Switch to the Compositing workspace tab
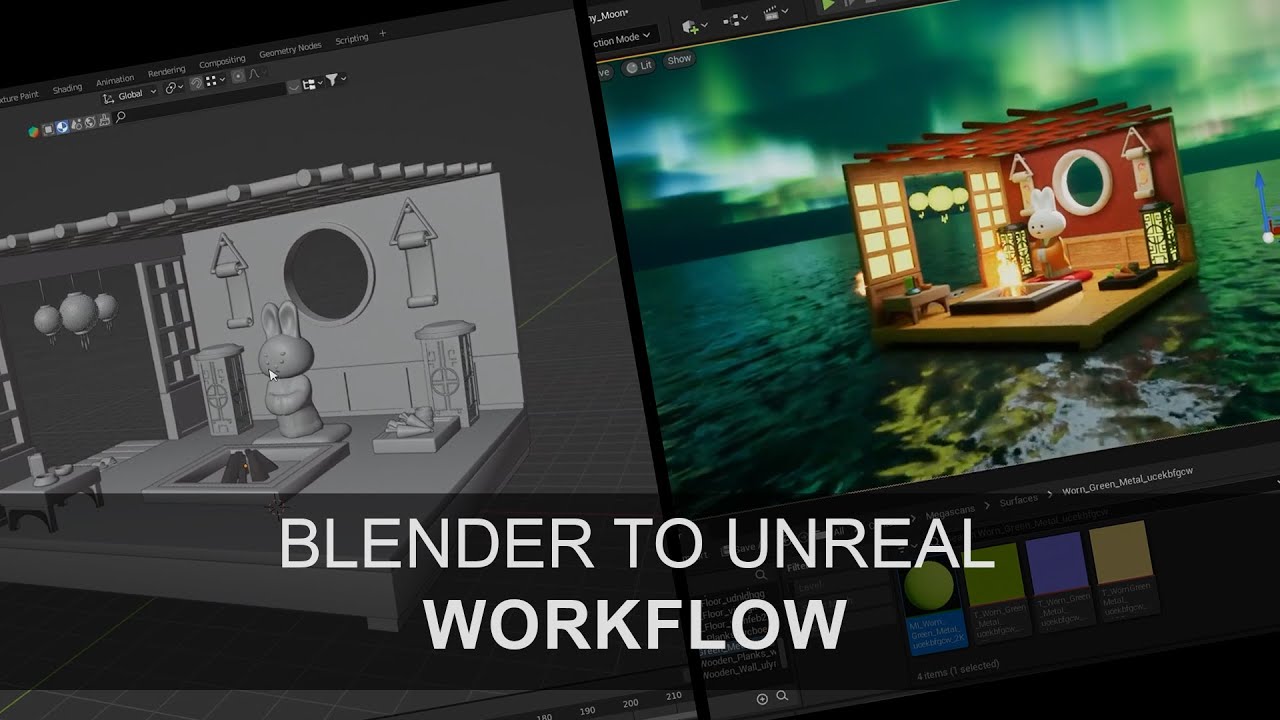Viewport: 1280px width, 720px height. pyautogui.click(x=222, y=62)
